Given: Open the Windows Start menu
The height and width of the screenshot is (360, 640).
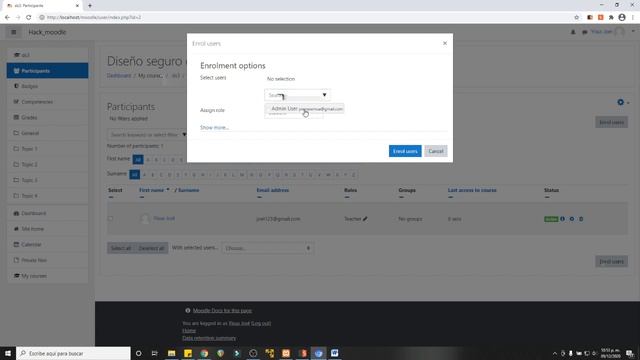Looking at the screenshot, I should point(8,353).
